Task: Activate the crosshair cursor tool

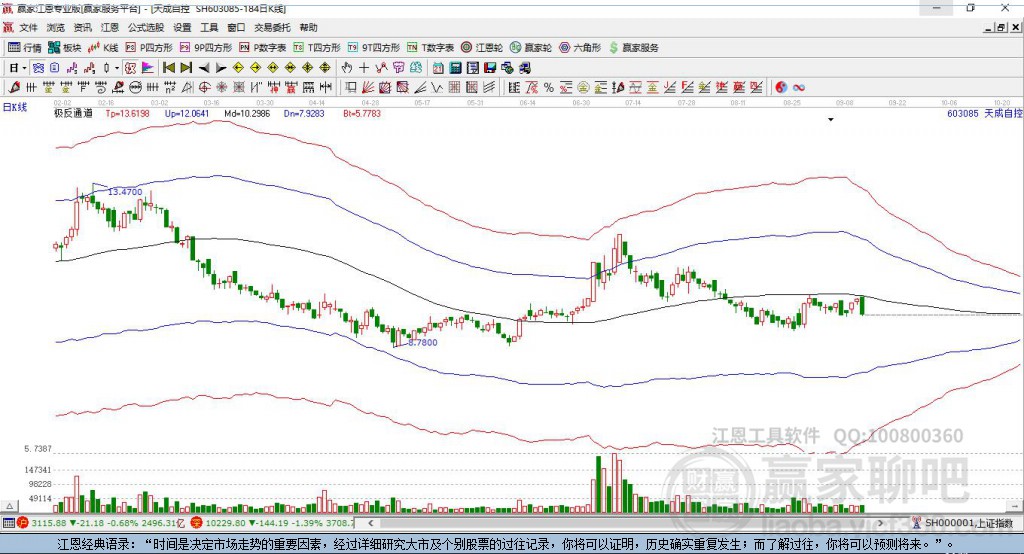Action: tap(364, 68)
